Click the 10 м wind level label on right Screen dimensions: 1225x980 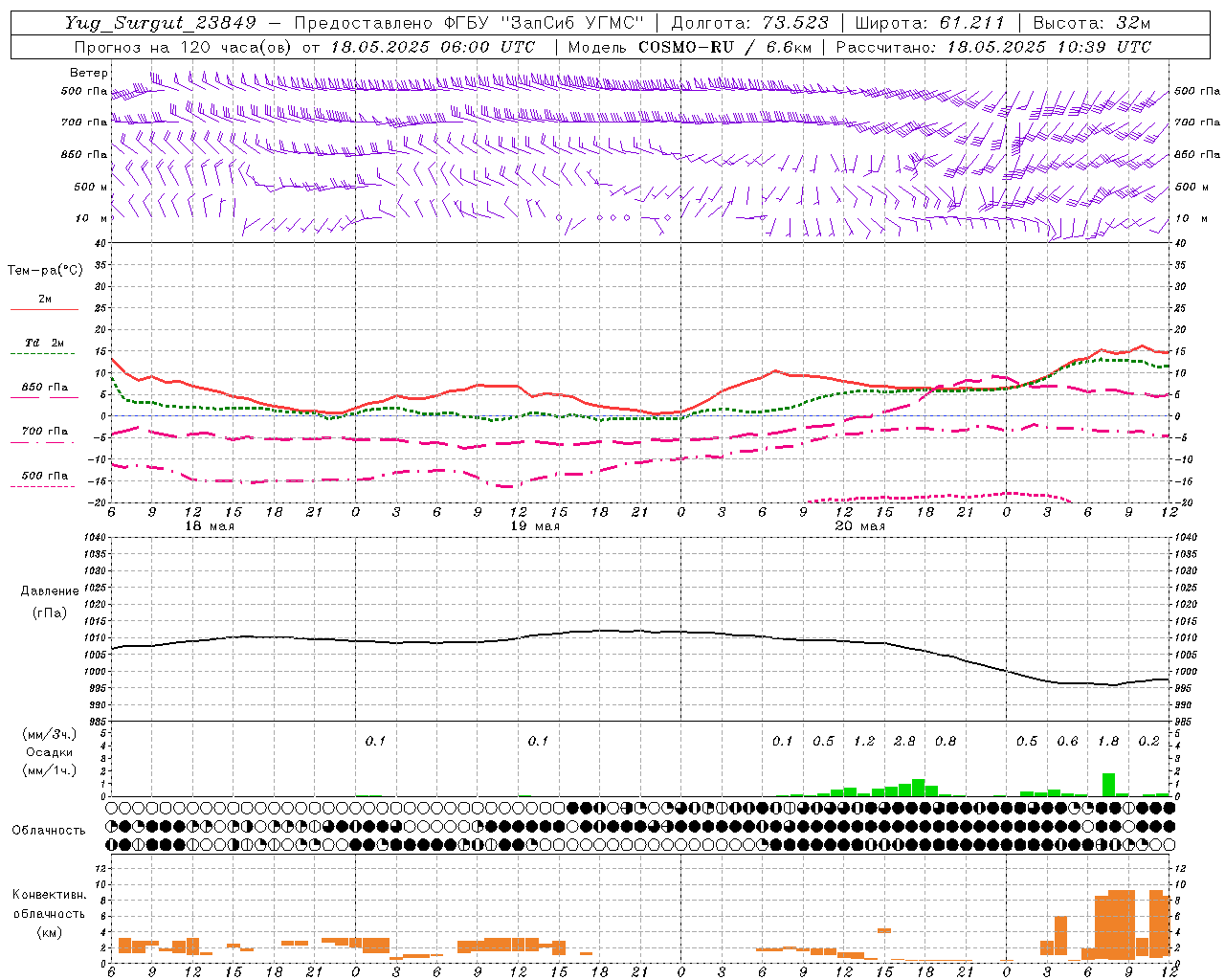pyautogui.click(x=1191, y=218)
